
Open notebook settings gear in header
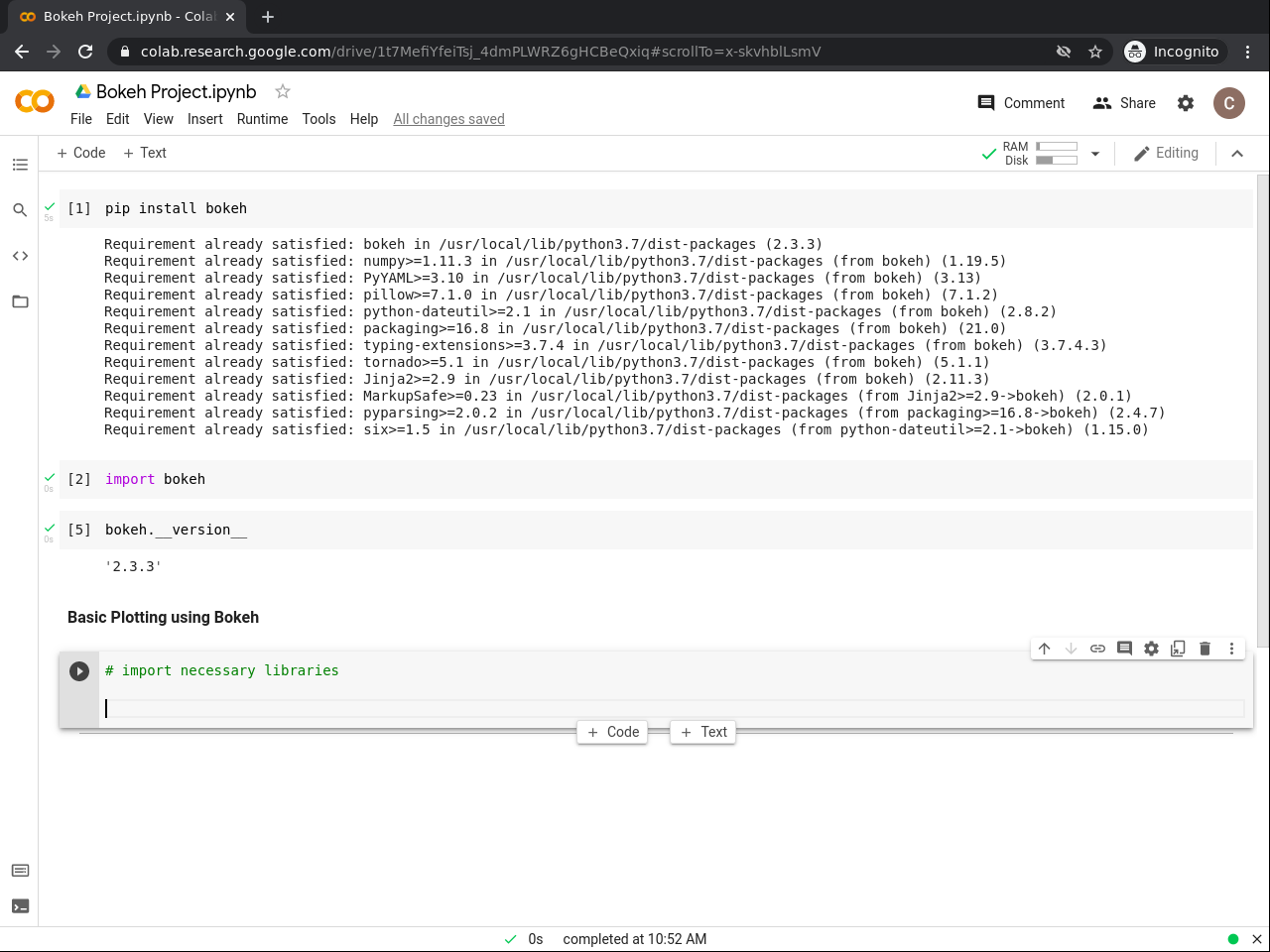coord(1186,103)
